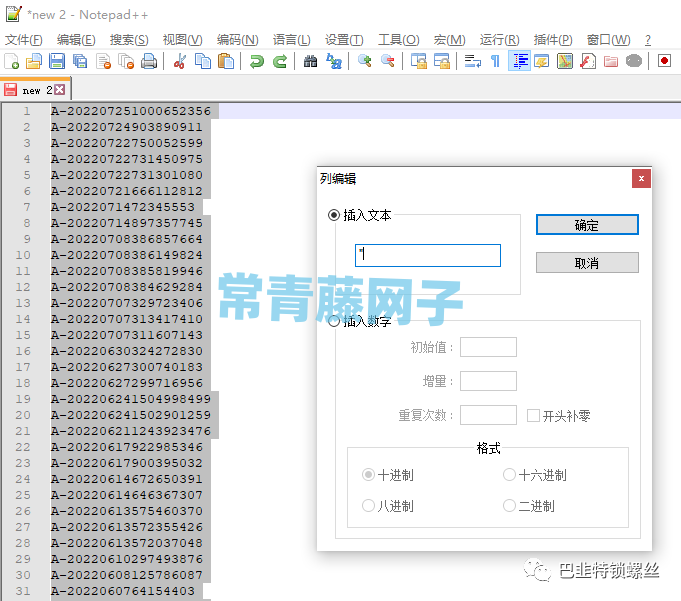Click the Zoom In magnifier icon
The height and width of the screenshot is (601, 681).
click(364, 61)
